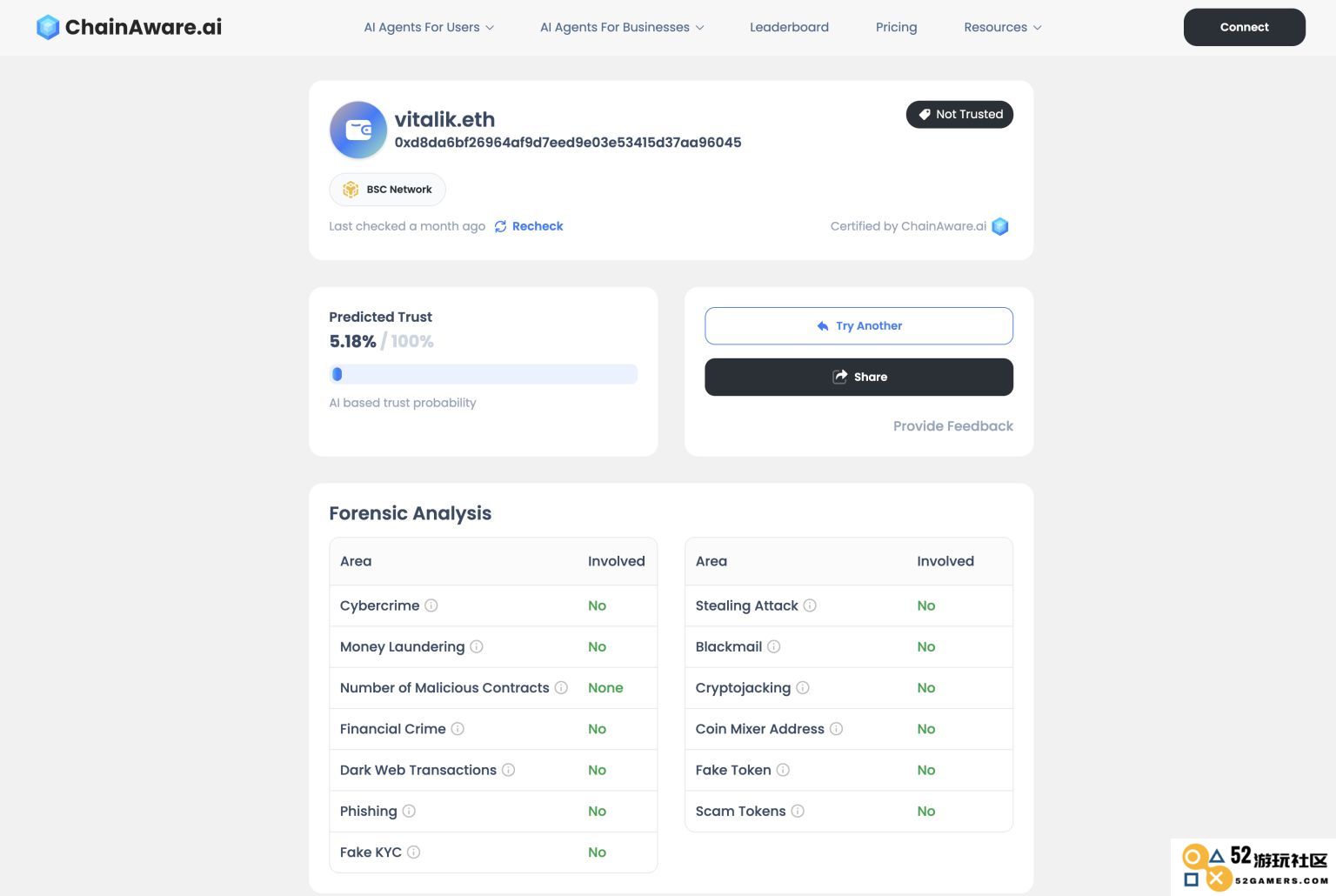
Task: Click the wallet address 0xd8da6bf2...96045
Action: (568, 143)
